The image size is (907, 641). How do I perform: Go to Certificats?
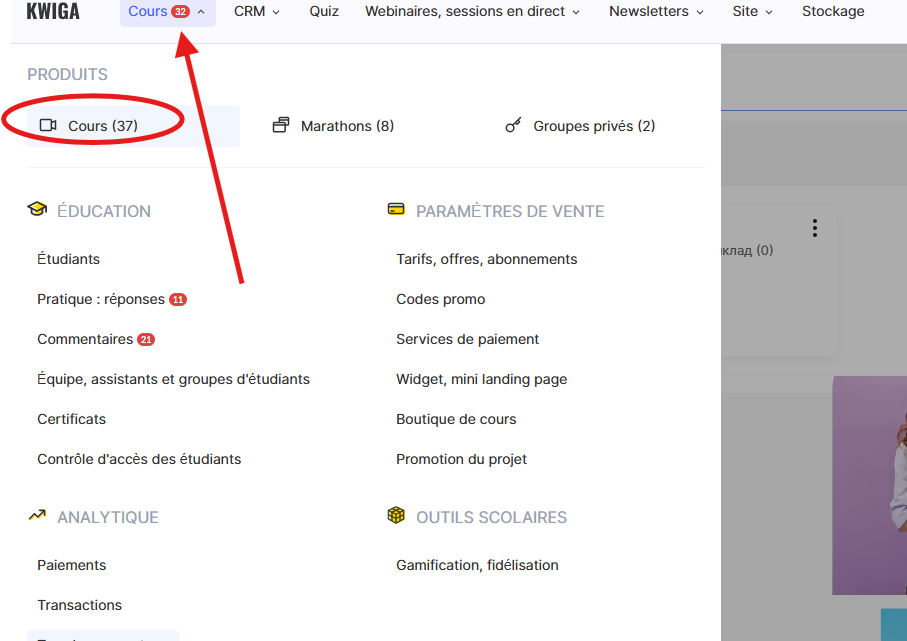(72, 419)
